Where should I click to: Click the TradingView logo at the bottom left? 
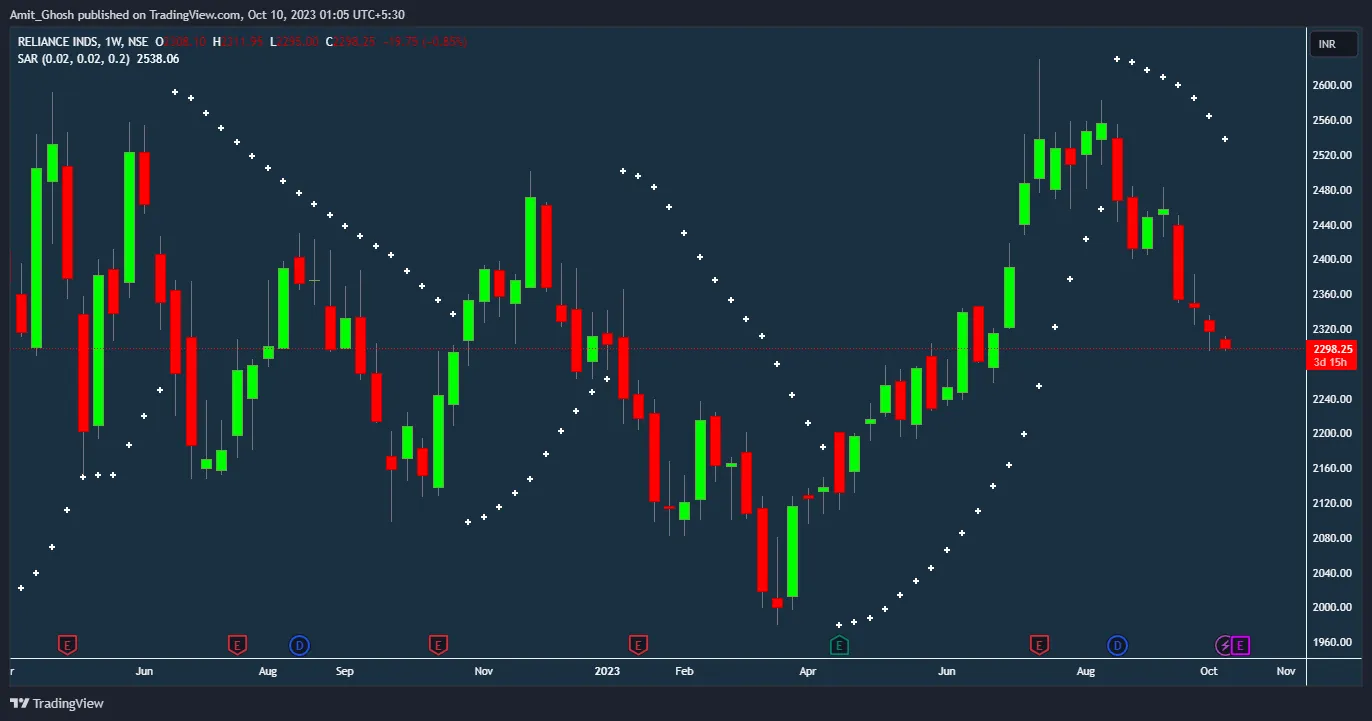point(57,703)
